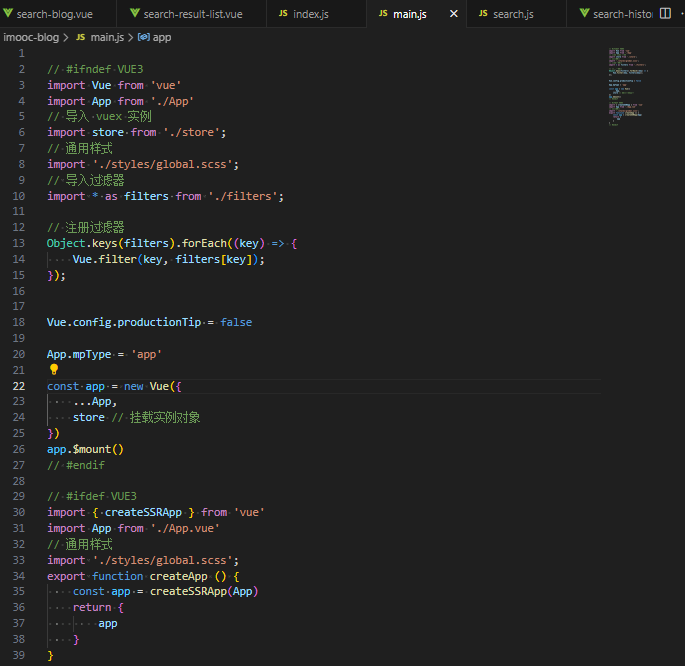Click 'Vue.filter' on line 14

click(105, 259)
